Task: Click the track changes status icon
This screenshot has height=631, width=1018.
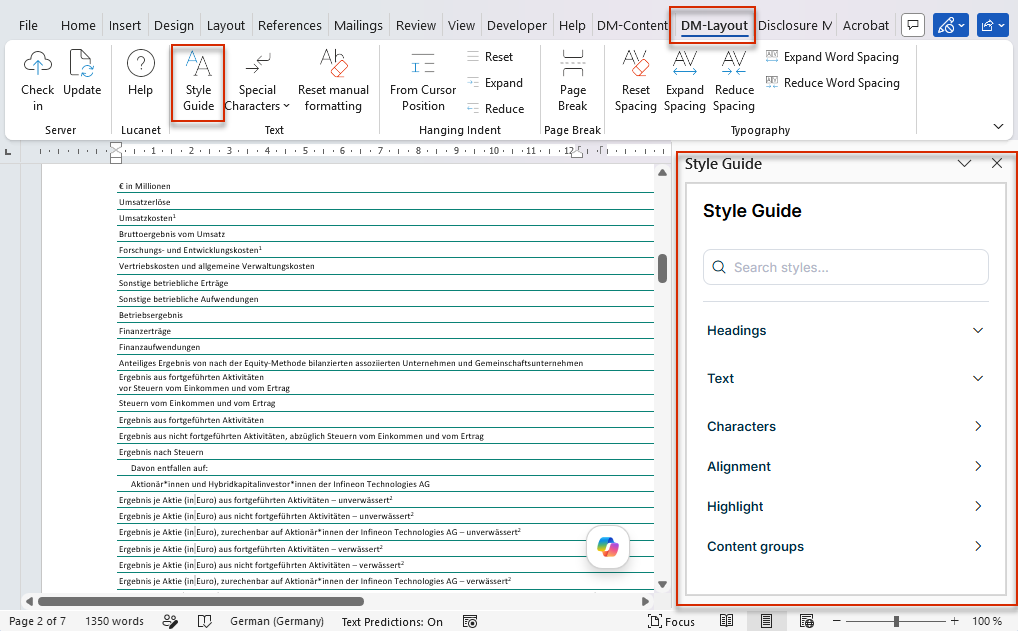Action: 170,621
